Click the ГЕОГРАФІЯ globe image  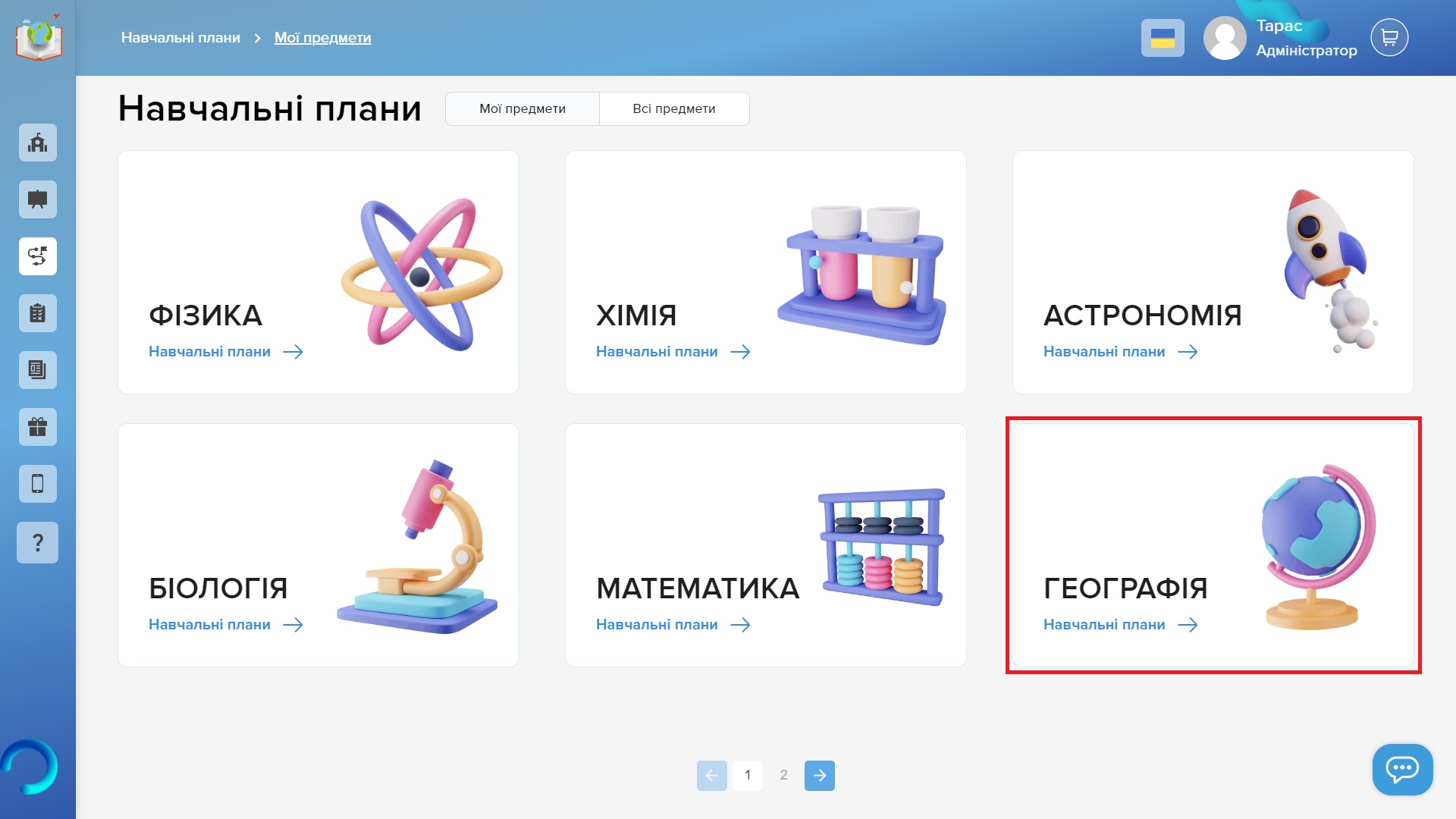click(1318, 547)
